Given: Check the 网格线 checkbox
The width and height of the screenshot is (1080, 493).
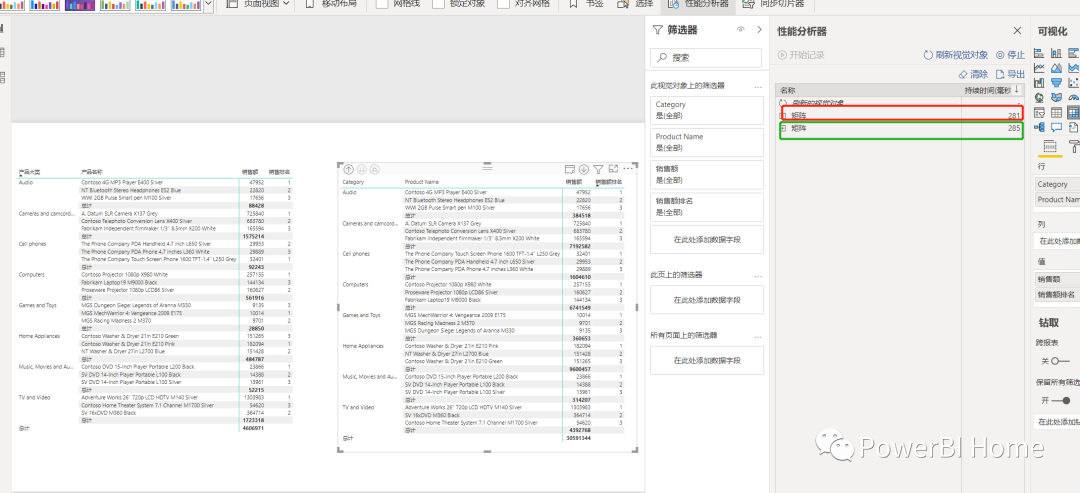Looking at the screenshot, I should point(382,3).
